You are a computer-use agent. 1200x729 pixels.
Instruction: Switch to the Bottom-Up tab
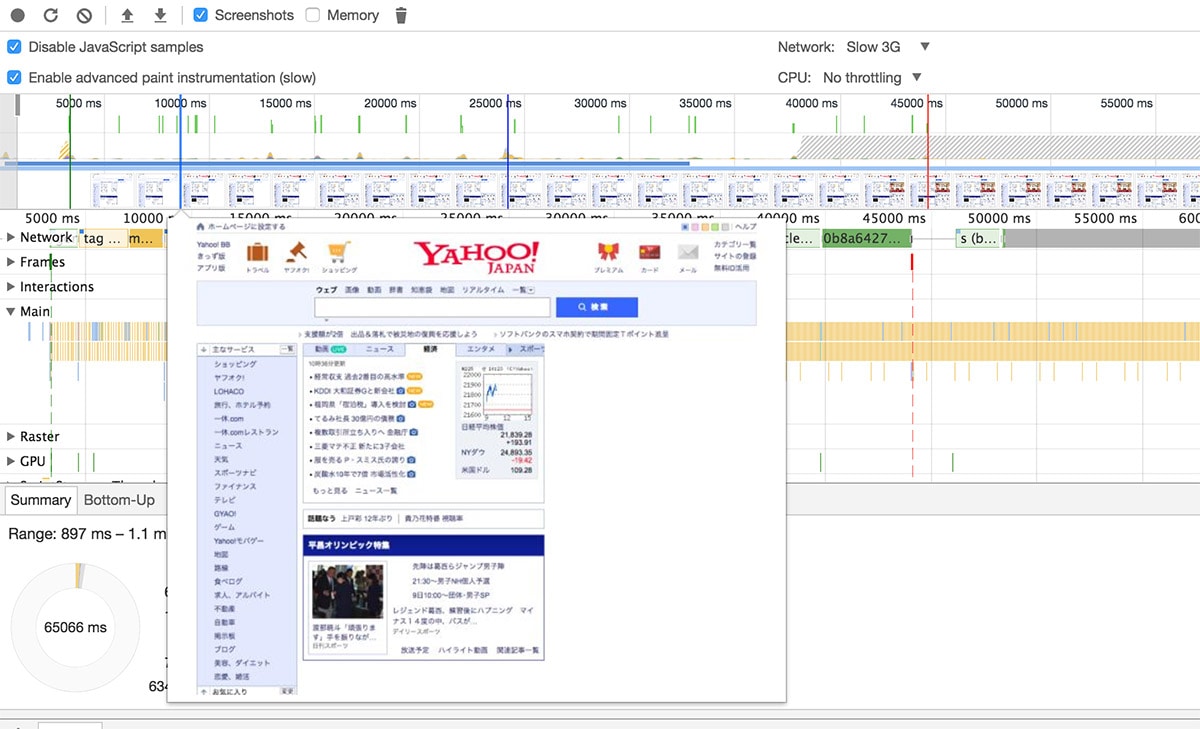(x=119, y=500)
